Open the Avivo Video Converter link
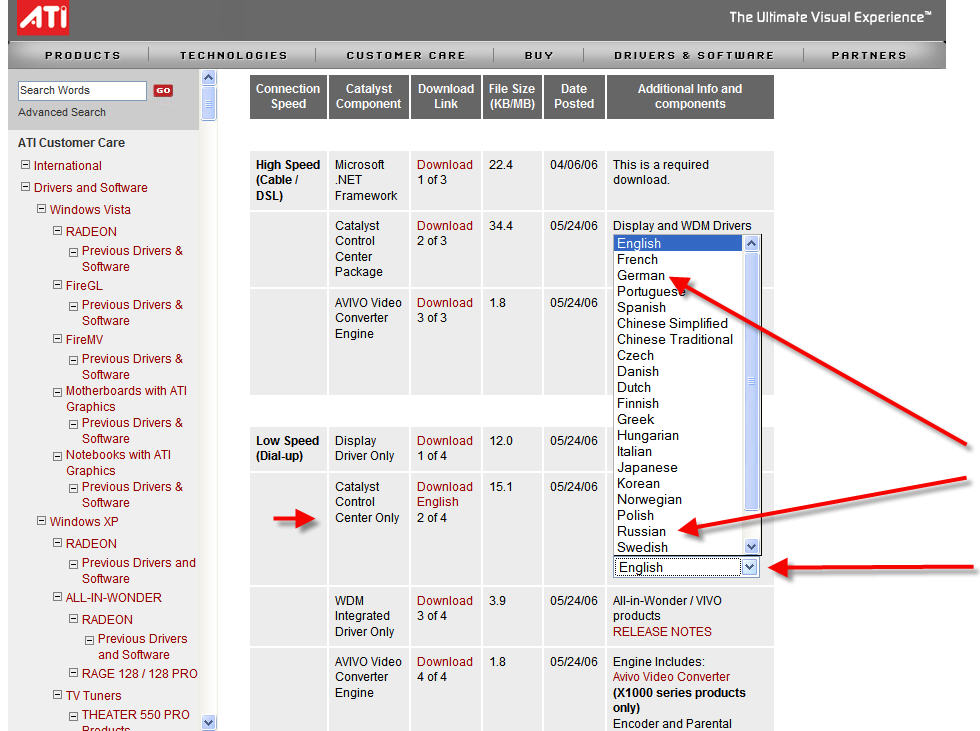Image resolution: width=980 pixels, height=731 pixels. [x=671, y=677]
